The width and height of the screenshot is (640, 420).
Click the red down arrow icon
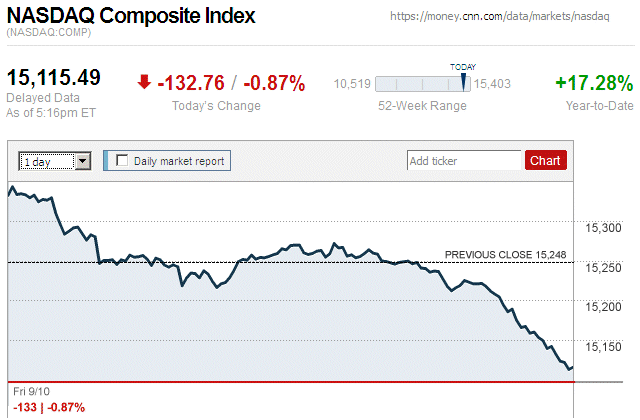tap(145, 81)
